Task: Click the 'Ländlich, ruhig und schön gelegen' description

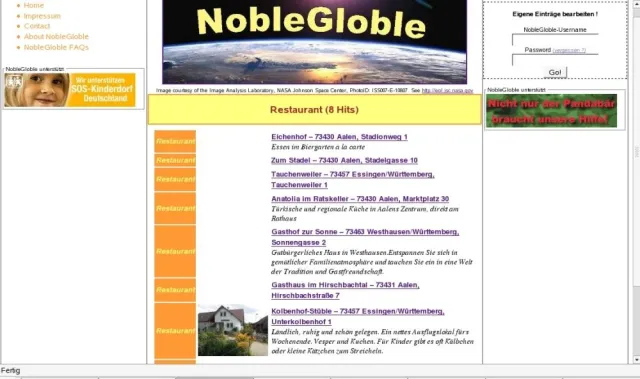Action: (372, 341)
